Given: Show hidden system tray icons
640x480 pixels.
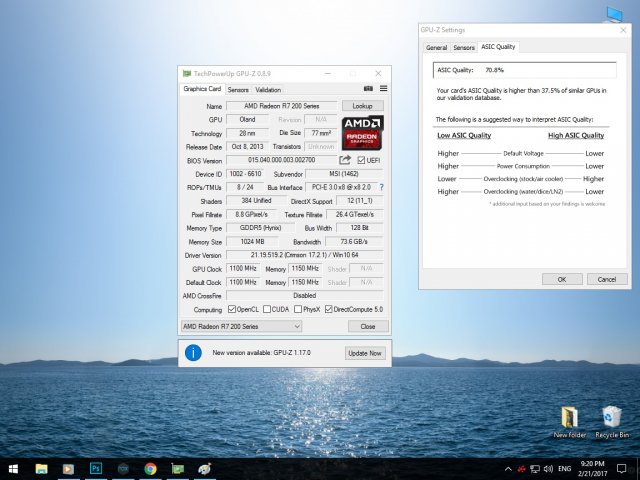Looking at the screenshot, I should [x=506, y=468].
